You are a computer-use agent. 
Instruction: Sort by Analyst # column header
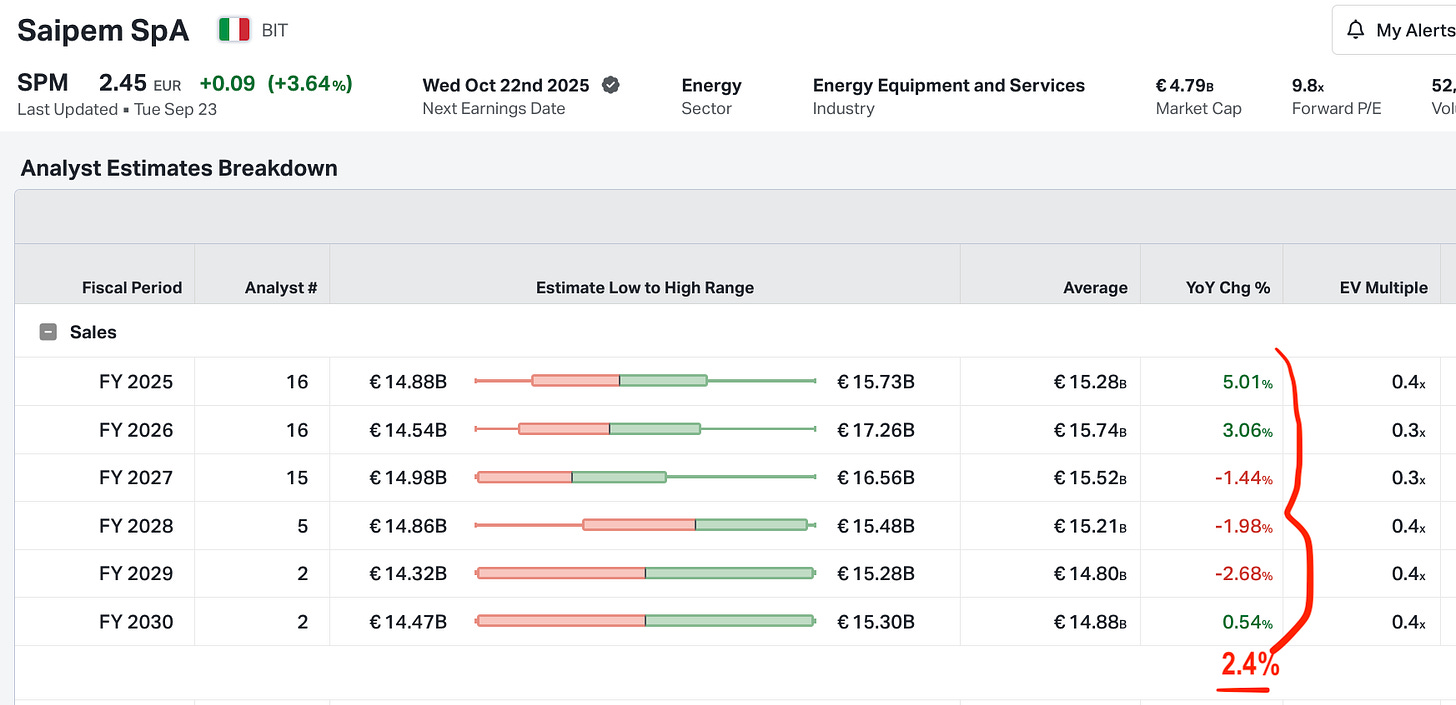pyautogui.click(x=281, y=288)
